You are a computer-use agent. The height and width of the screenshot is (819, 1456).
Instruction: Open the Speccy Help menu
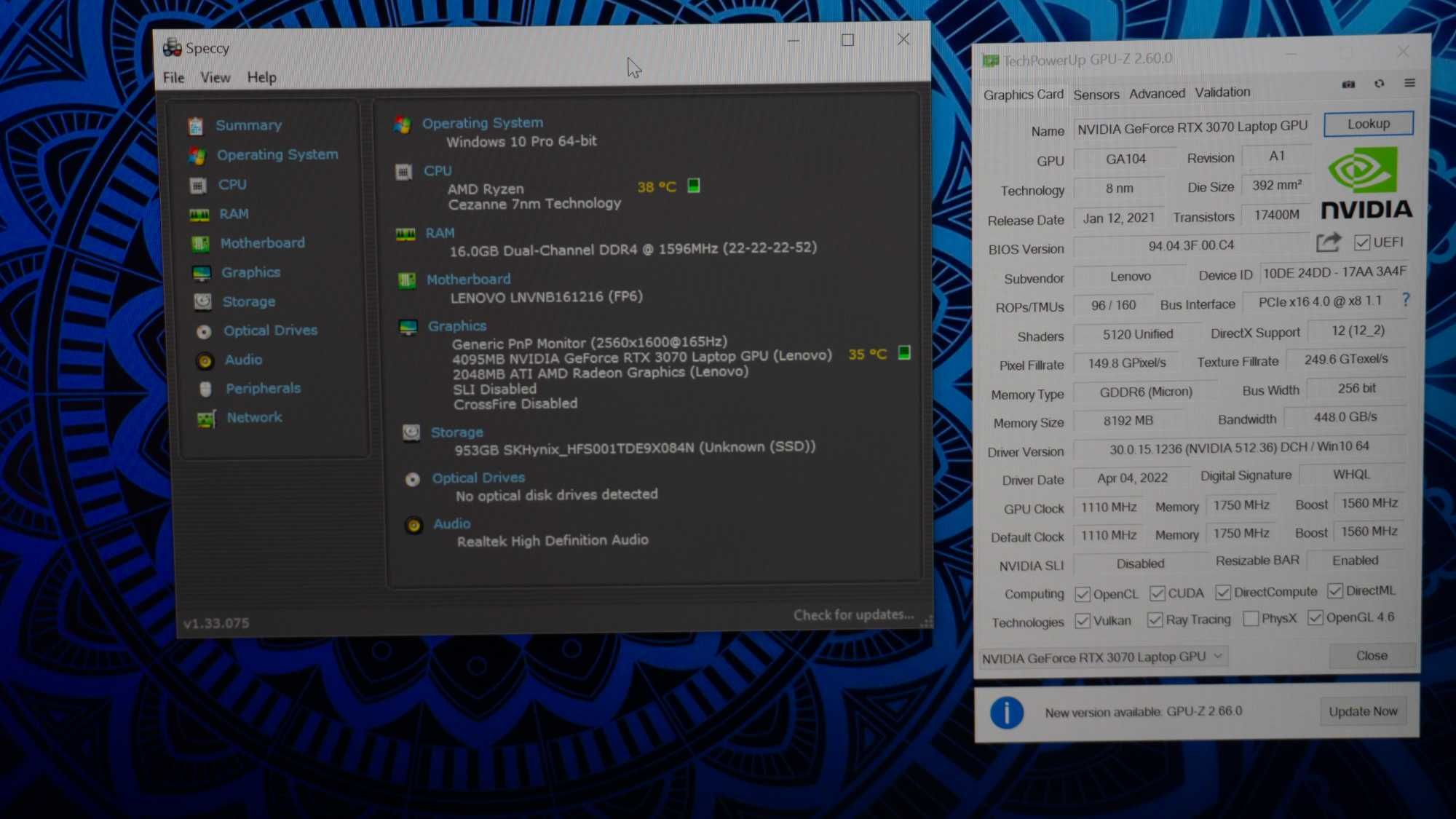261,77
